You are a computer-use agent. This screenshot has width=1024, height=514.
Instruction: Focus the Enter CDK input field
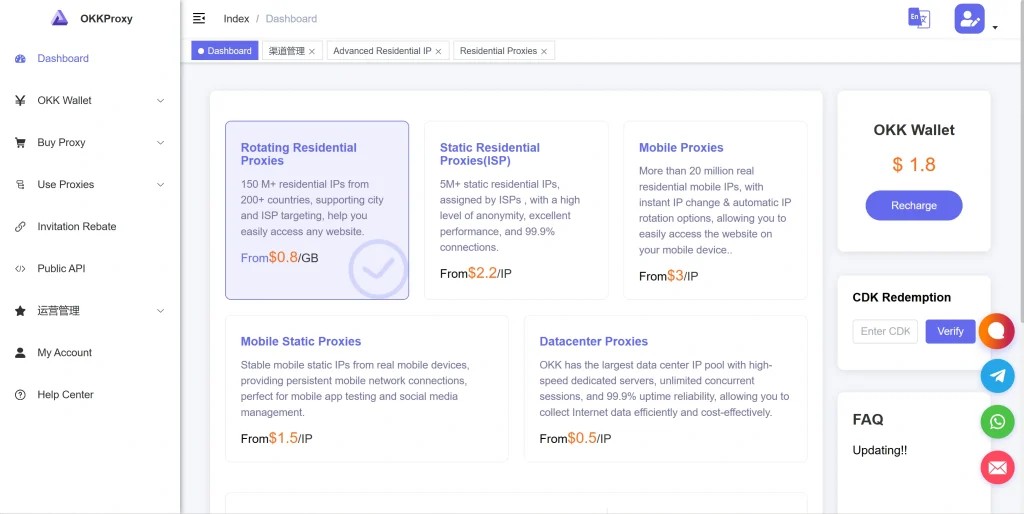point(885,332)
